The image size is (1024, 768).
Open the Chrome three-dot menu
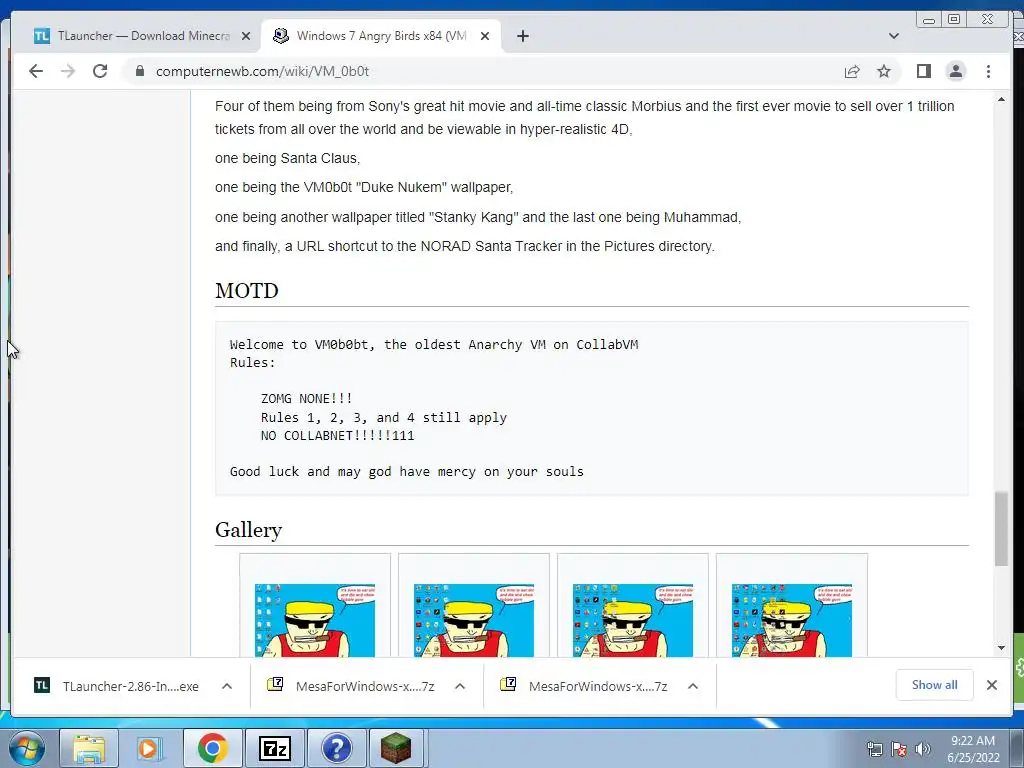[988, 71]
